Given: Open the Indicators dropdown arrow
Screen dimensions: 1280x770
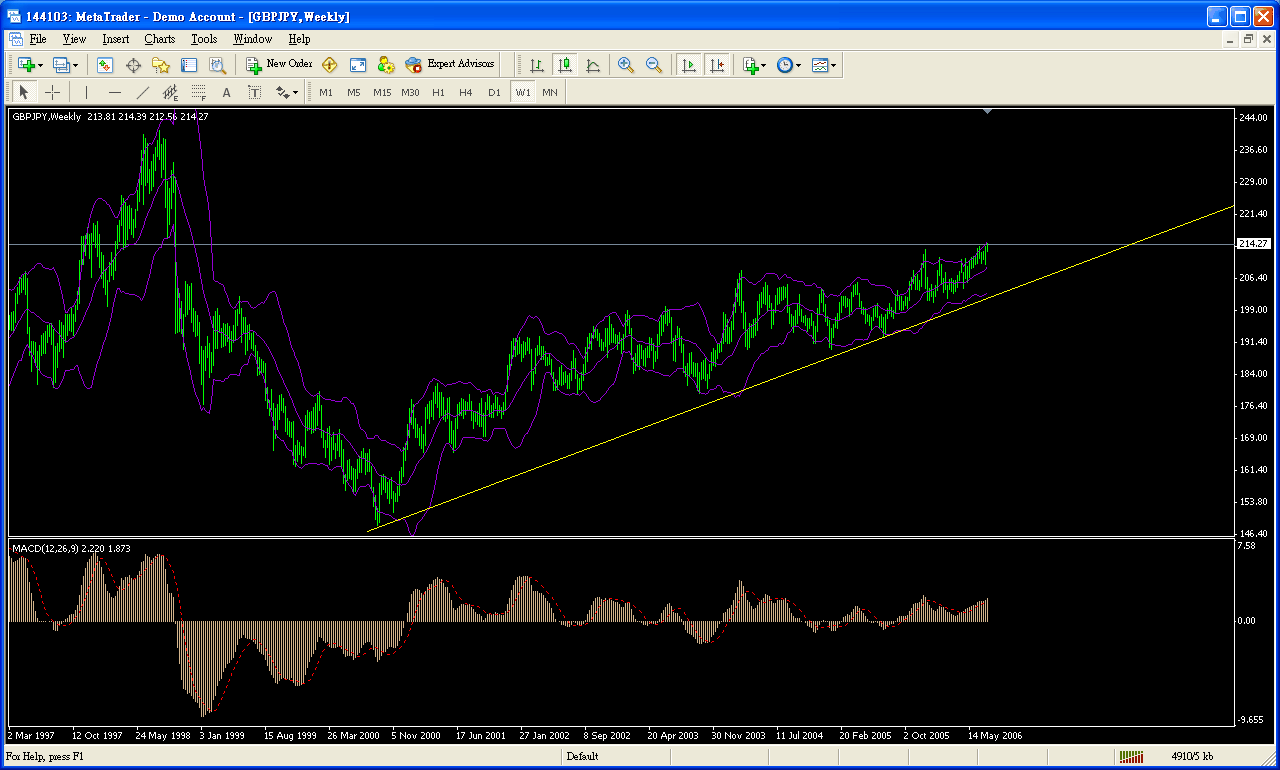Looking at the screenshot, I should pyautogui.click(x=764, y=65).
